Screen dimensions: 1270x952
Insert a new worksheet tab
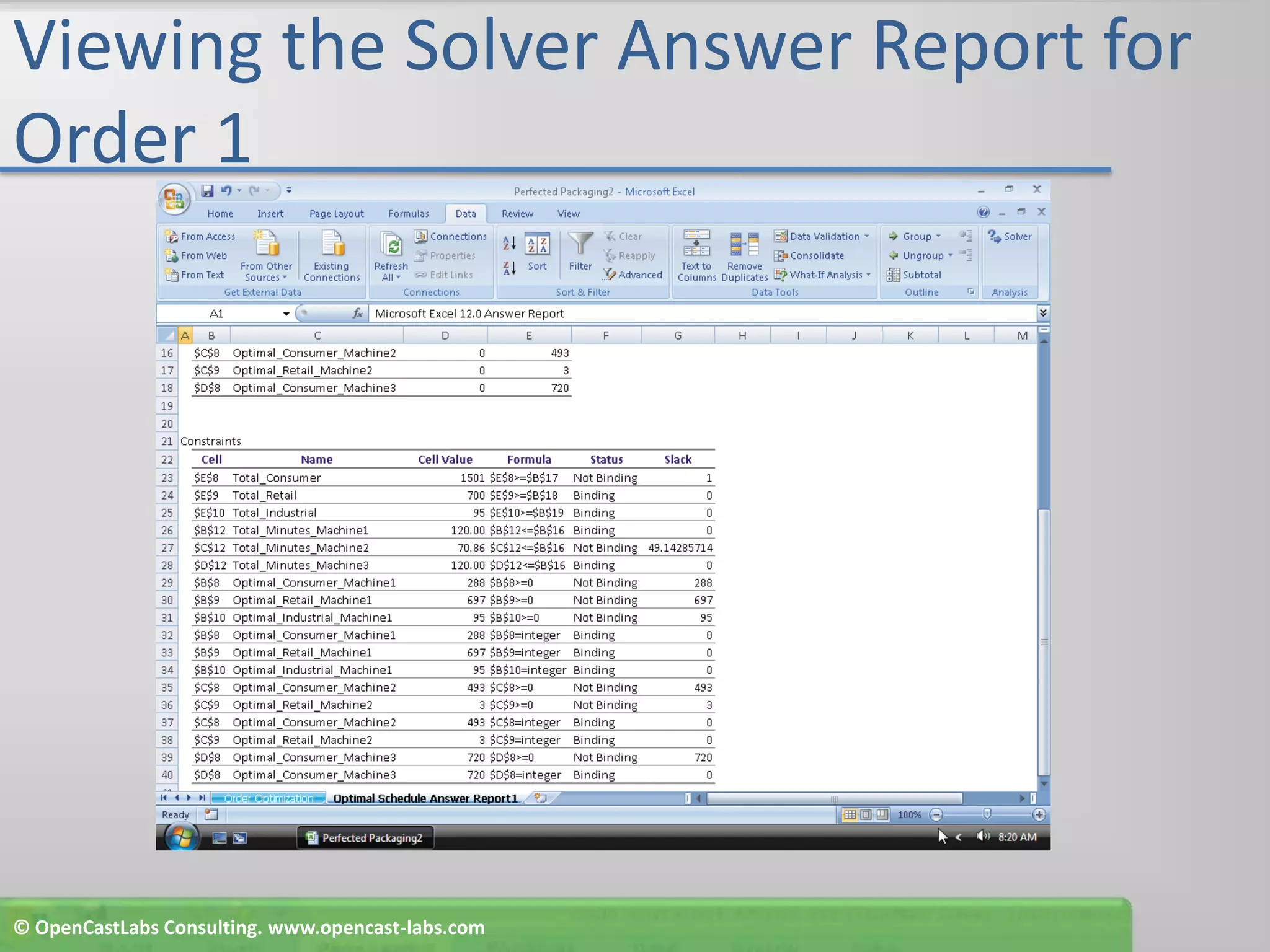541,798
